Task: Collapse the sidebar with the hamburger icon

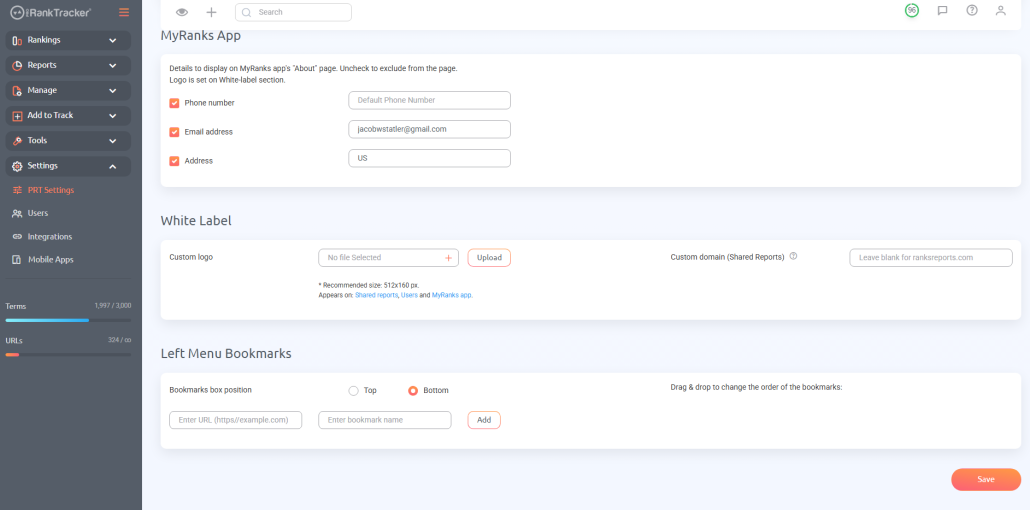Action: [x=124, y=12]
